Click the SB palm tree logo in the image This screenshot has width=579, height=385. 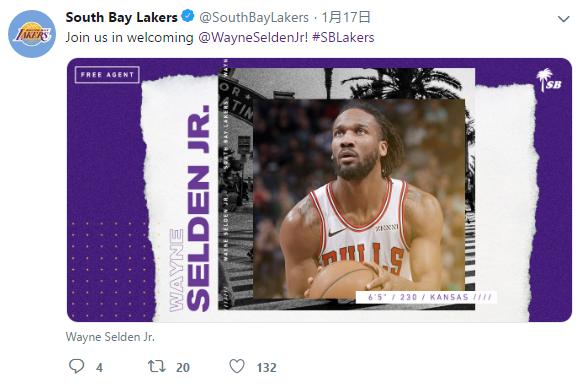click(549, 80)
